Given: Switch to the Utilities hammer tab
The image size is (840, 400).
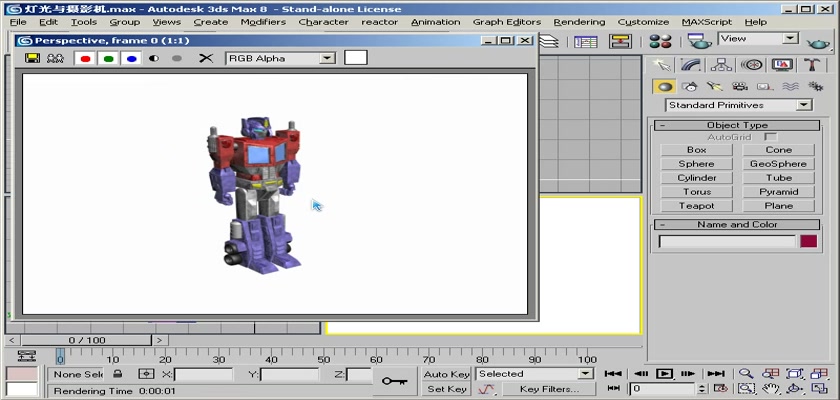Looking at the screenshot, I should pos(812,65).
